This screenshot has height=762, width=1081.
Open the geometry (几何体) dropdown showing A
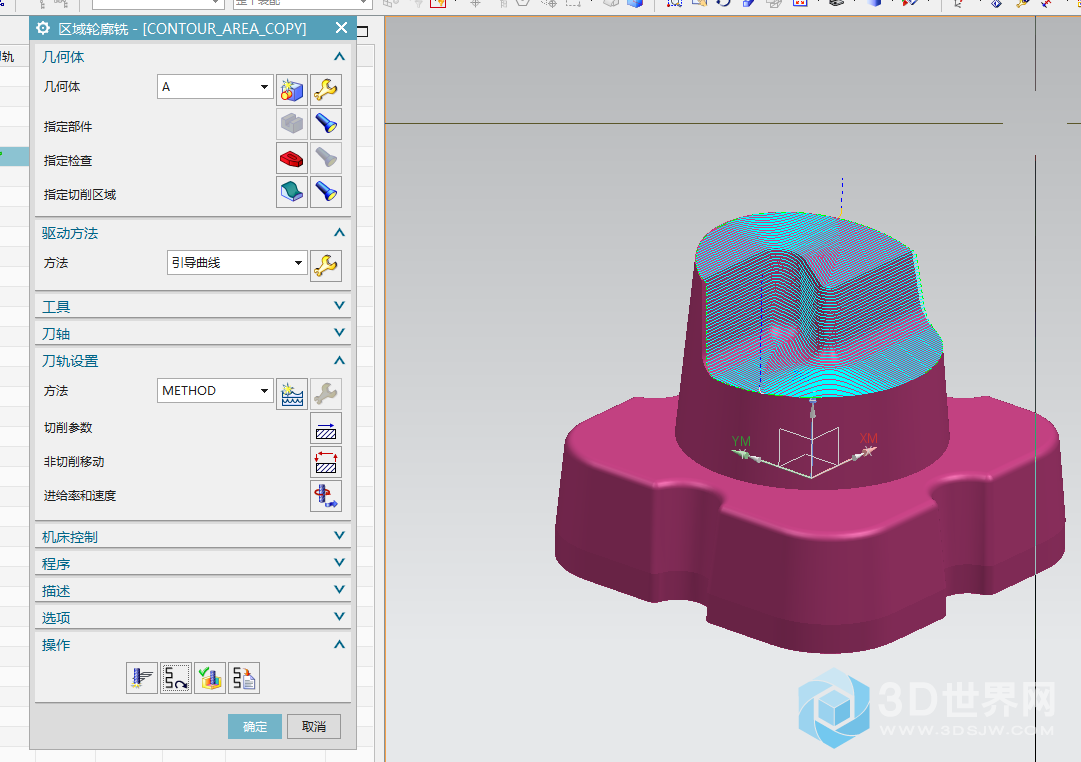[x=215, y=87]
